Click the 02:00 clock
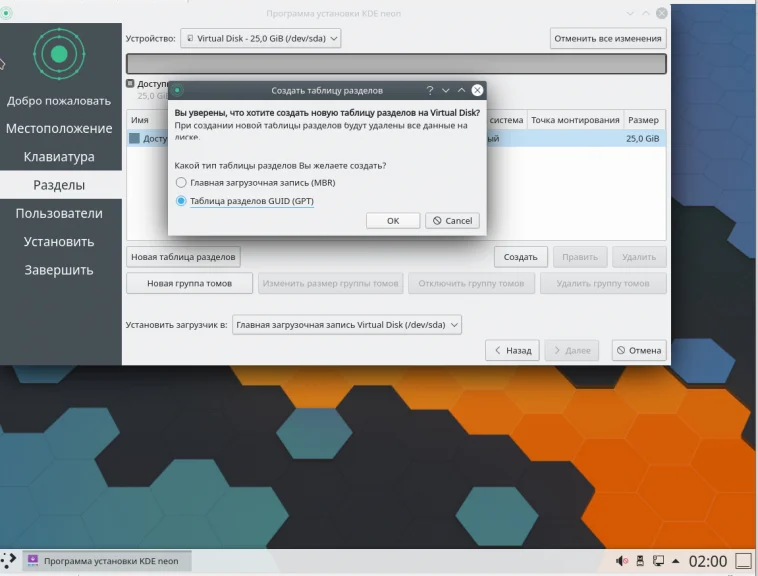The image size is (758, 576). tap(708, 561)
